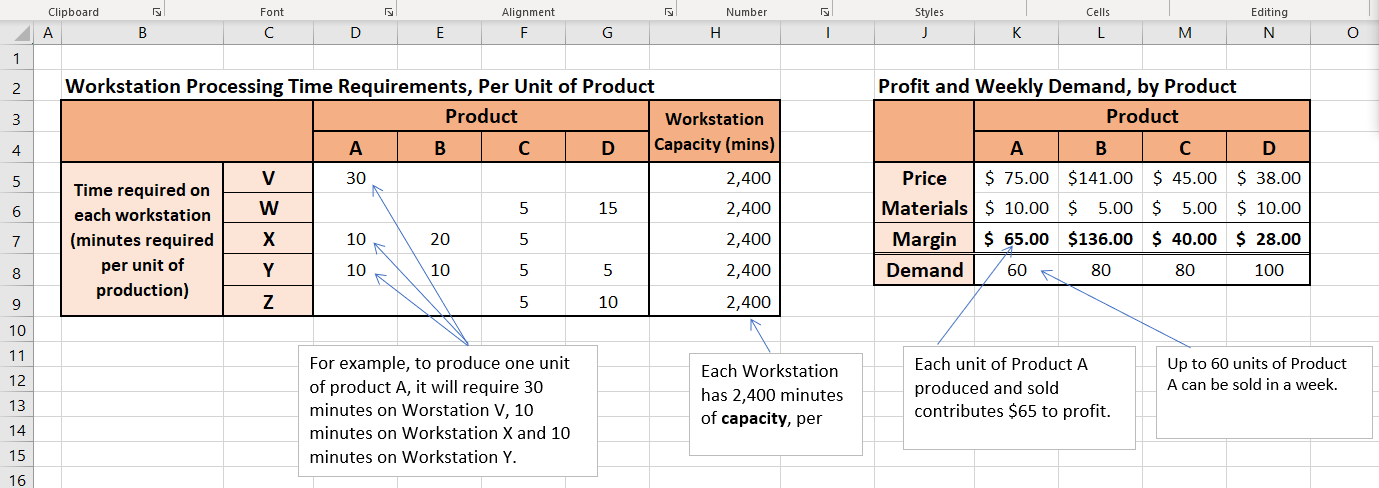Click the Profit and Weekly Demand title
1379x488 pixels.
tap(1057, 86)
